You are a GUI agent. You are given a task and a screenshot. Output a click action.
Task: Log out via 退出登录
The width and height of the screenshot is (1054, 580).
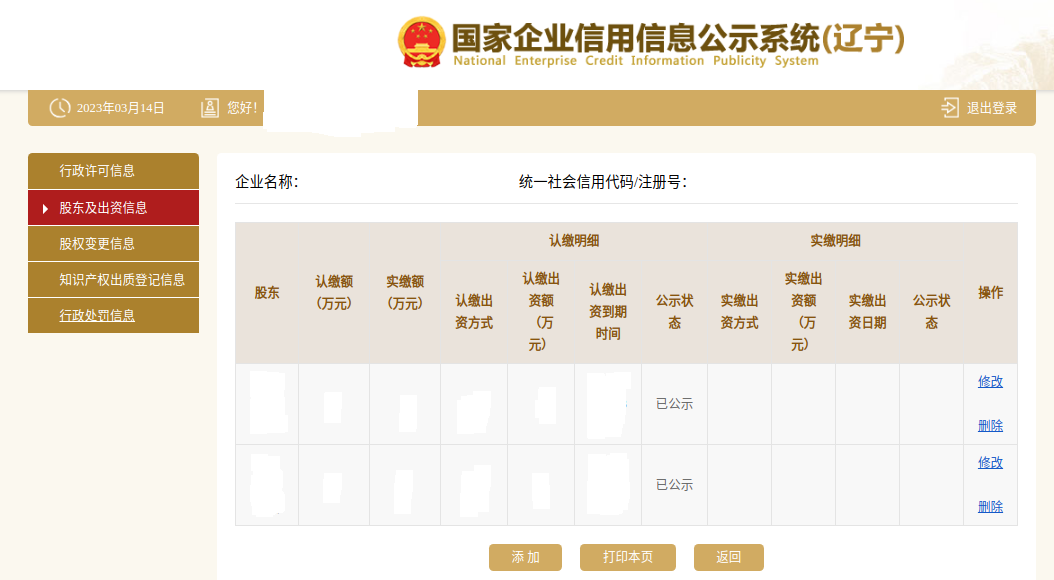(991, 108)
